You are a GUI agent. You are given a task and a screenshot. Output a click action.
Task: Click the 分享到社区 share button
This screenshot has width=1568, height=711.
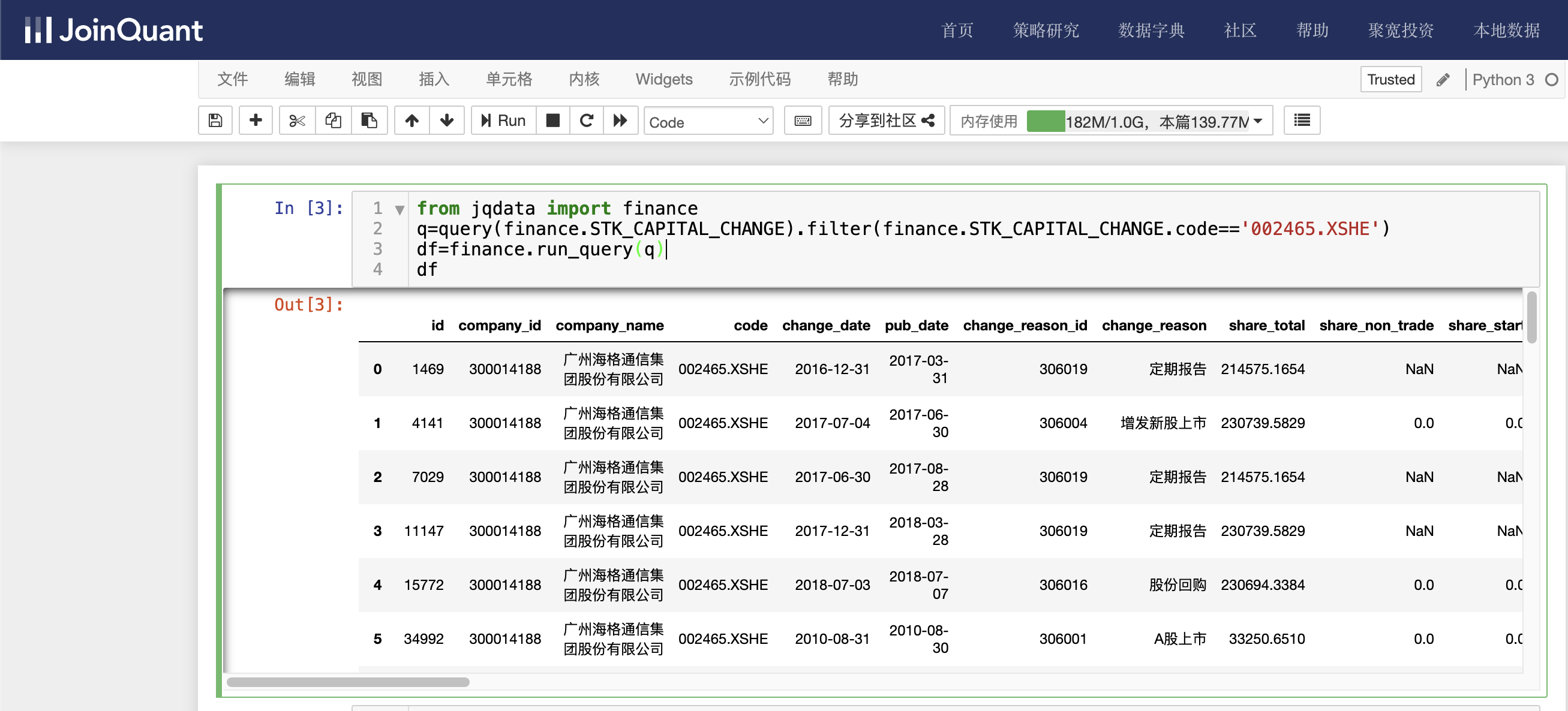[885, 120]
